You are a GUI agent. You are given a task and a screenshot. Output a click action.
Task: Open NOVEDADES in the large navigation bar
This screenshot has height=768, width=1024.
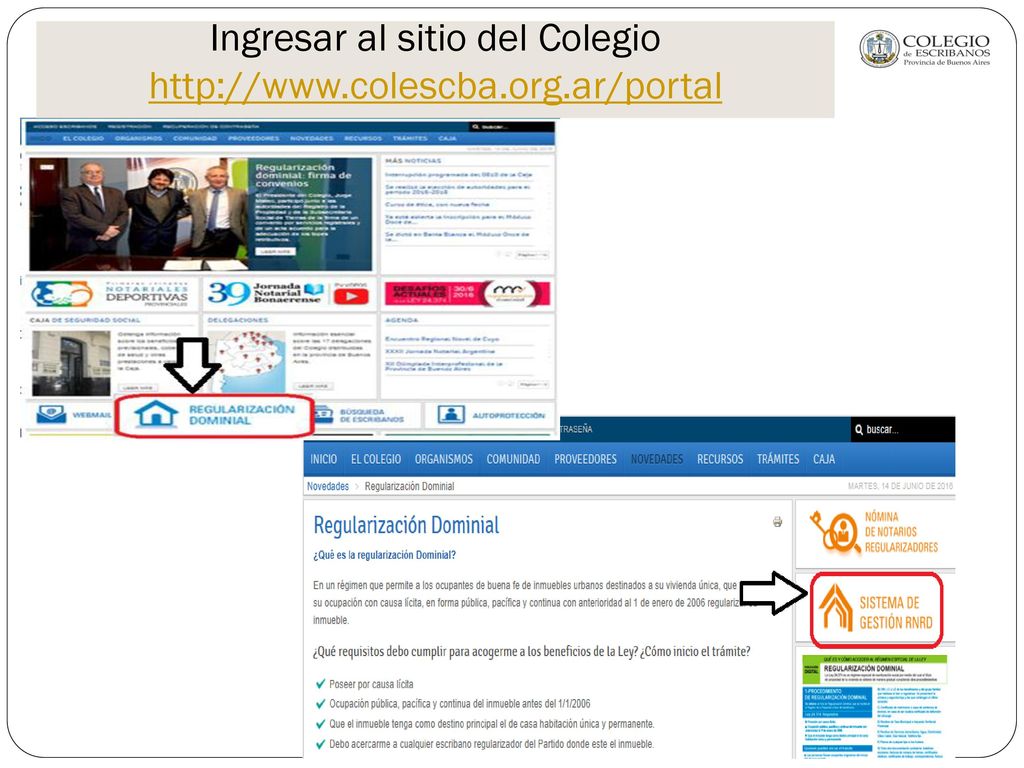click(x=656, y=459)
